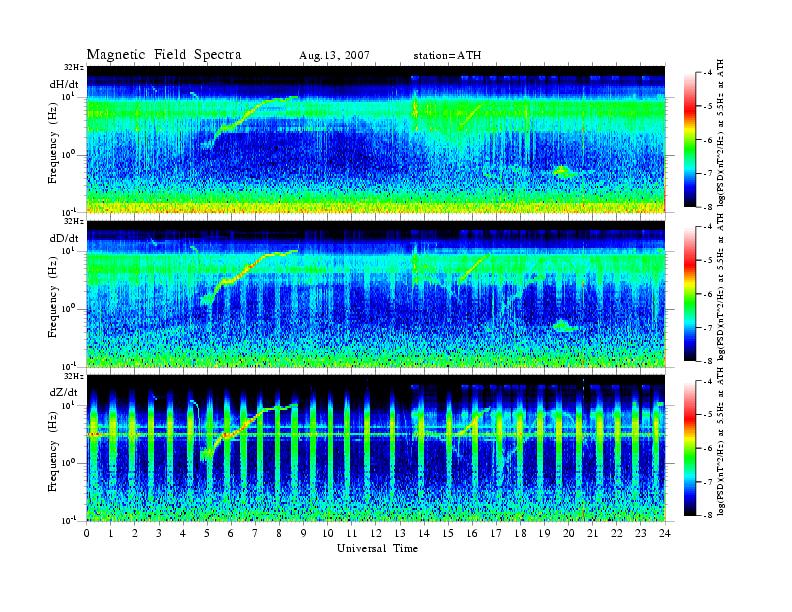Click the color scale bar beside dD/dt panel
Viewport: 792px width, 612px height.
click(690, 294)
